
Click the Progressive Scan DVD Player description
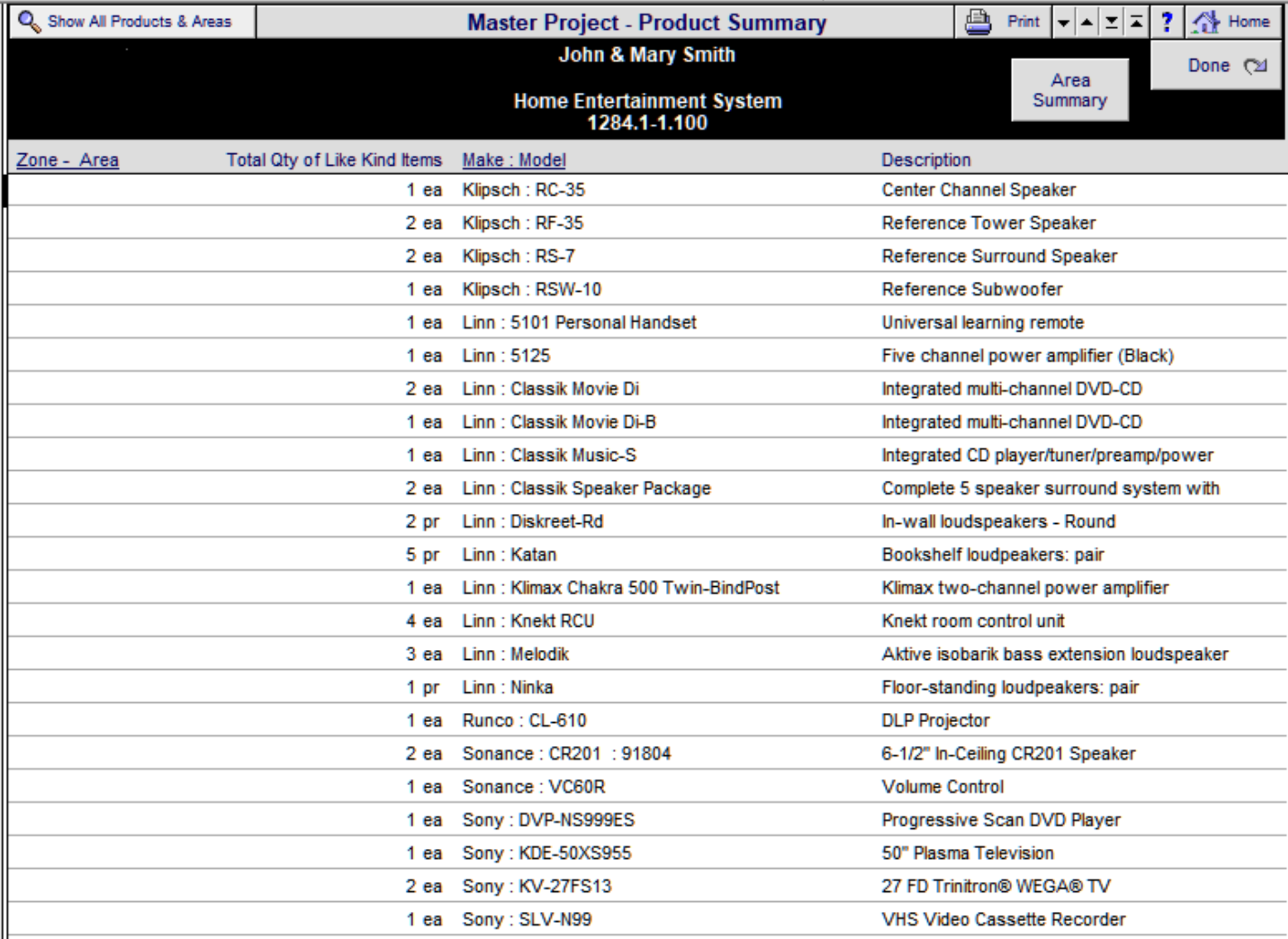click(x=1001, y=820)
